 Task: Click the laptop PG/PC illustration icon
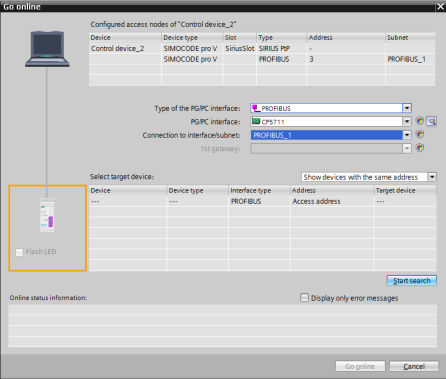click(47, 49)
